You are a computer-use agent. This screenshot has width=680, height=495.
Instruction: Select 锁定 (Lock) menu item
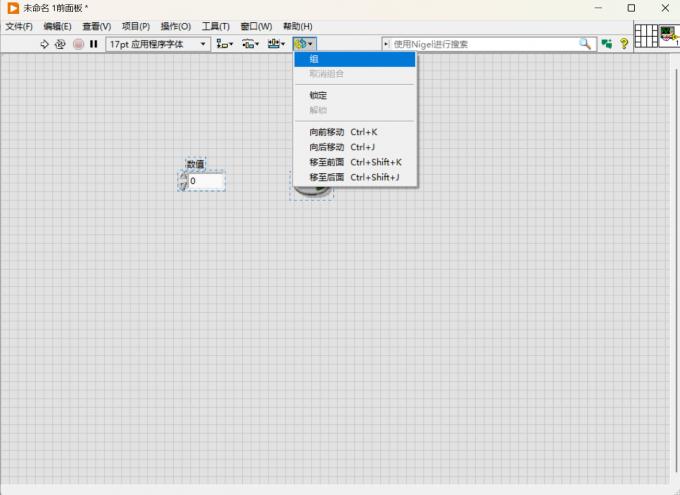pos(355,95)
